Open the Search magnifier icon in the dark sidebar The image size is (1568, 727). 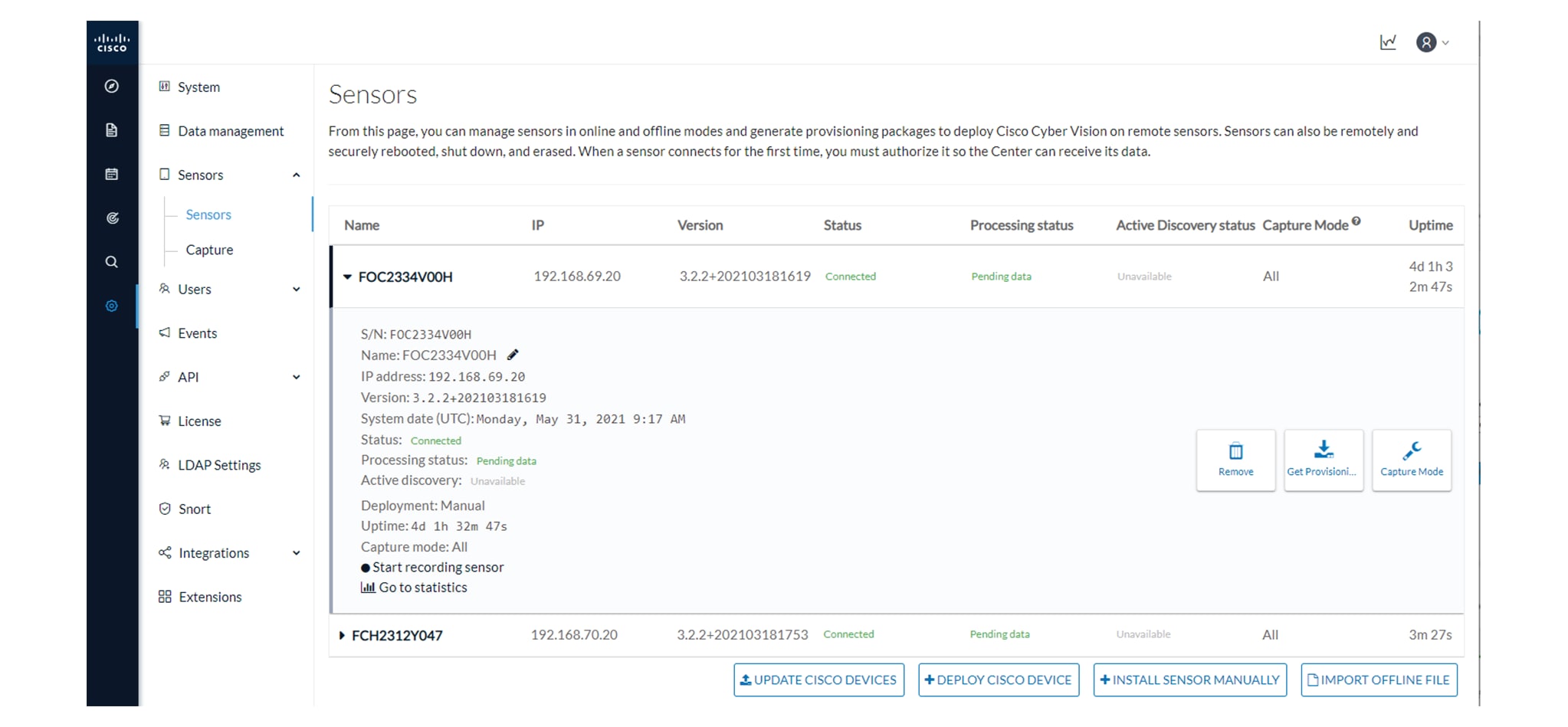112,262
